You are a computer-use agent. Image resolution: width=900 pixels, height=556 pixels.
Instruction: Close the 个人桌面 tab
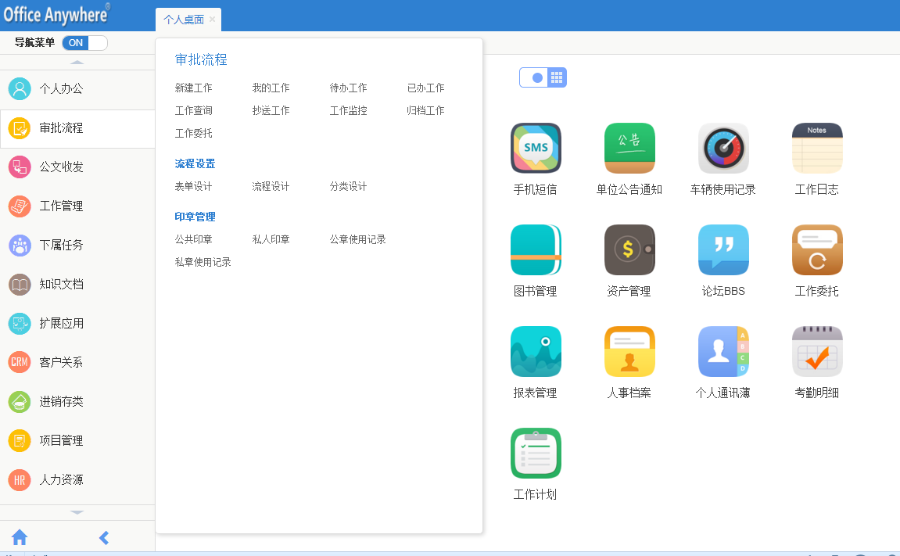coord(212,19)
